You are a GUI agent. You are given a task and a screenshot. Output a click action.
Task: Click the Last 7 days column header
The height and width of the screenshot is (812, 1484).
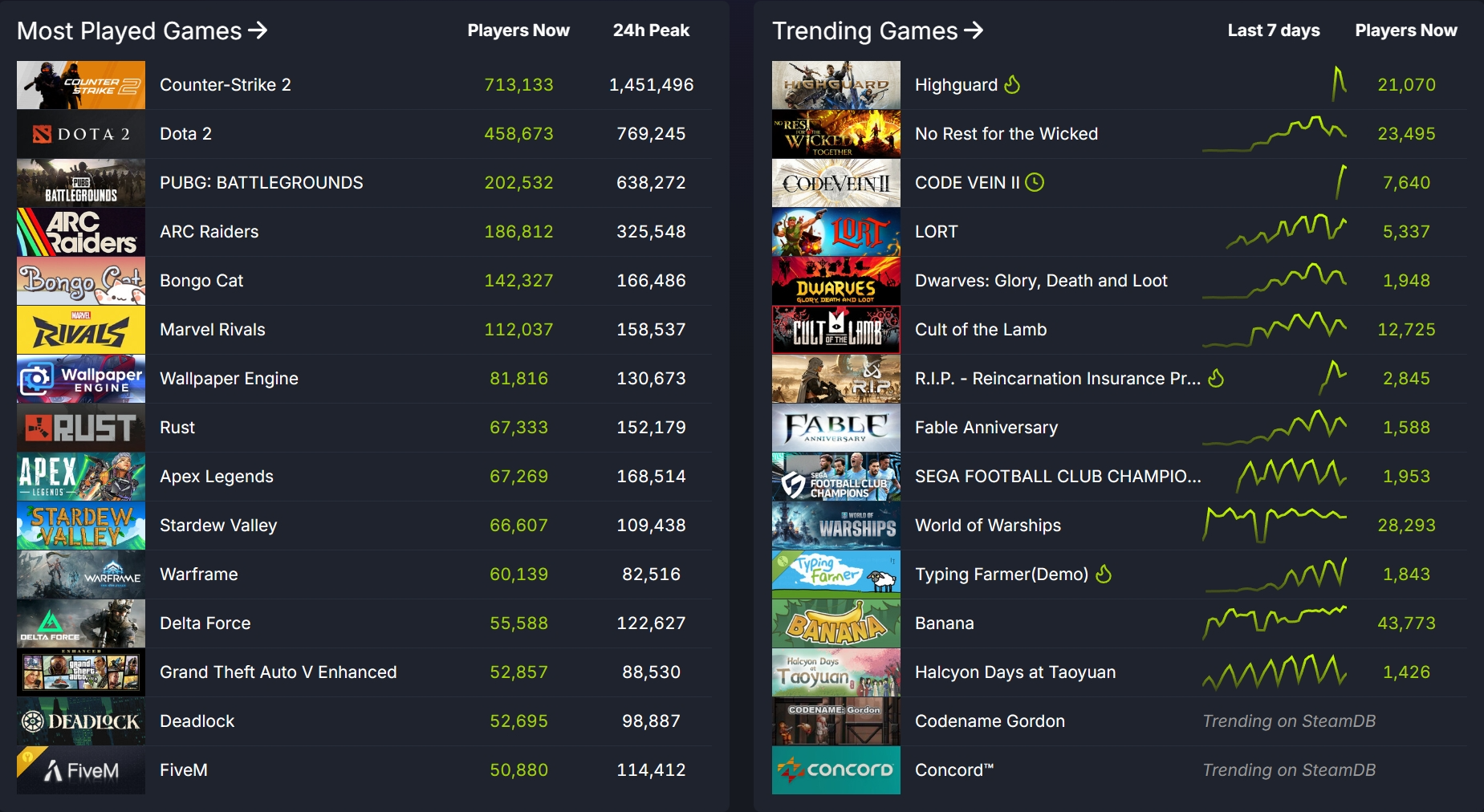pos(1274,30)
